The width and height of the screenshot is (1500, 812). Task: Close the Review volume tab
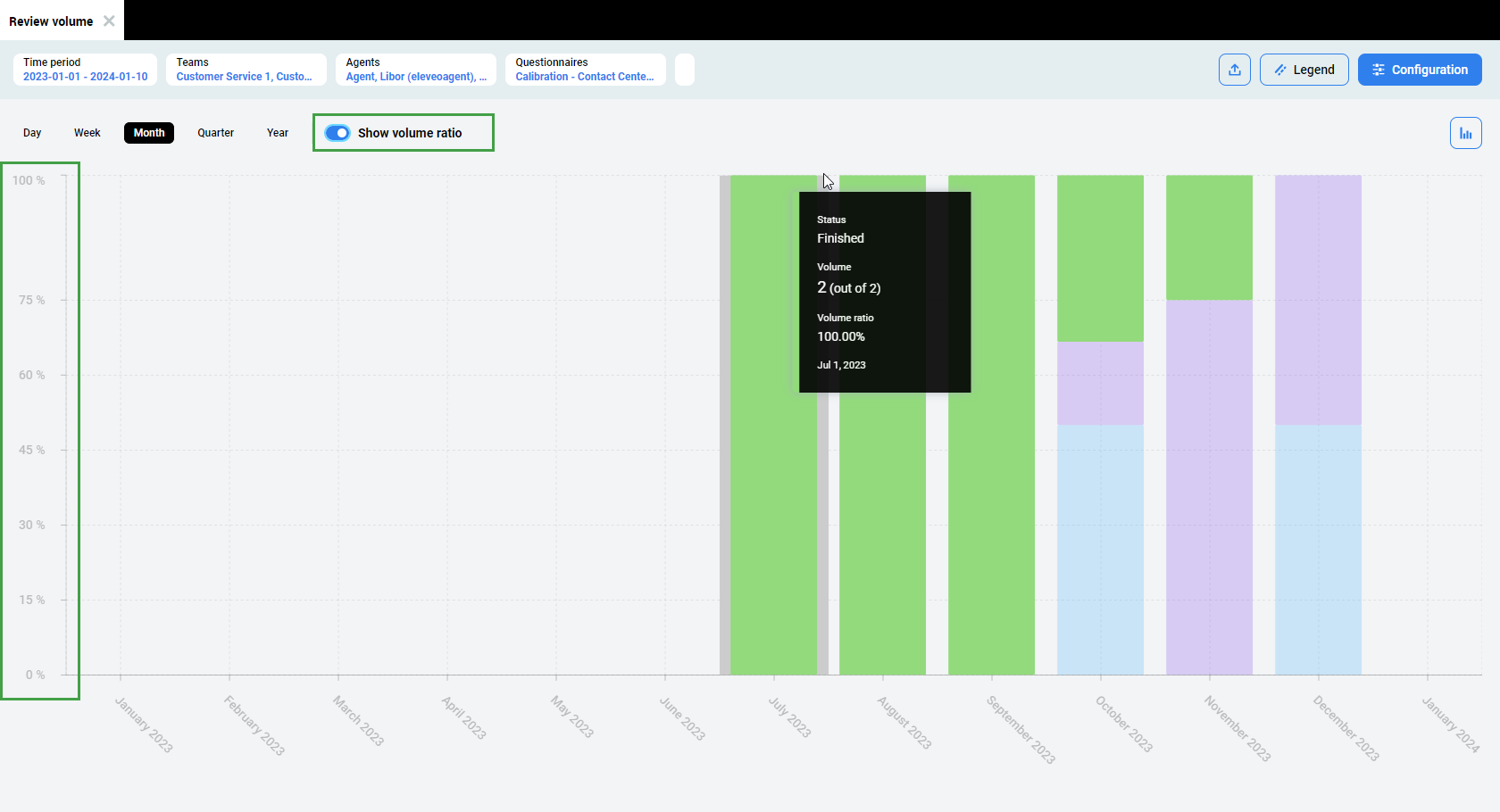pos(109,21)
